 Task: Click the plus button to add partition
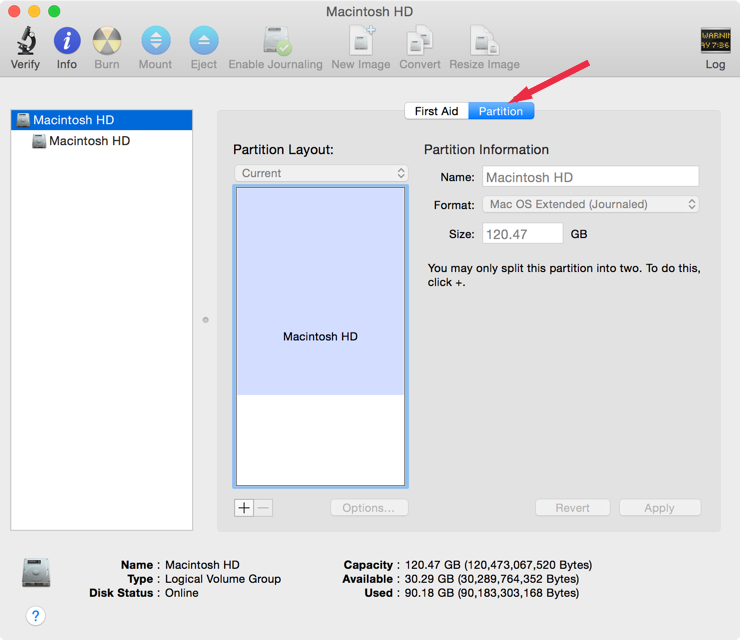point(244,508)
